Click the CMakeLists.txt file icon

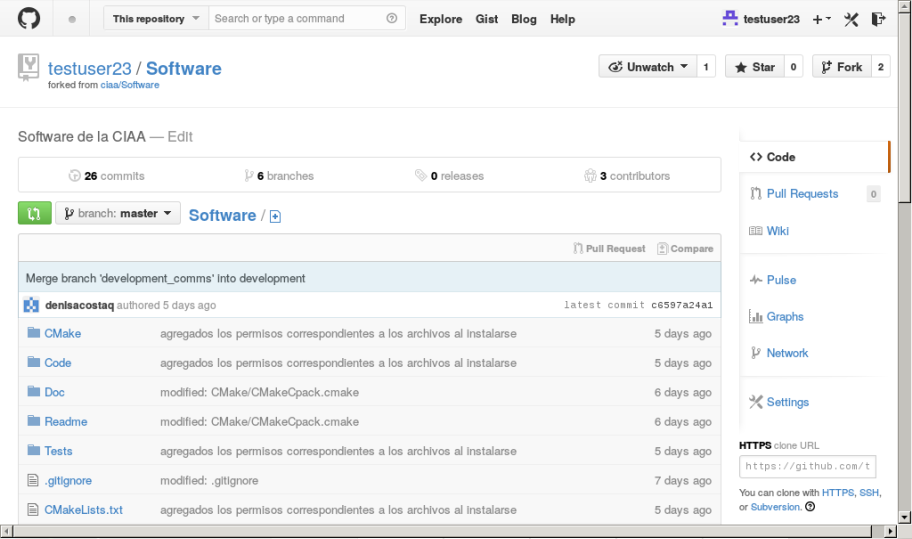[33, 509]
